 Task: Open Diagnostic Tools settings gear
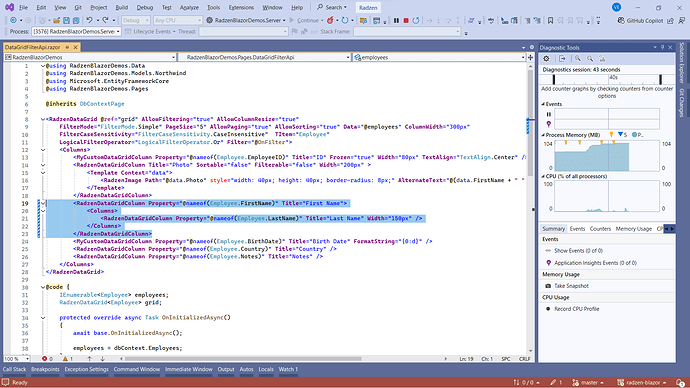click(x=547, y=59)
